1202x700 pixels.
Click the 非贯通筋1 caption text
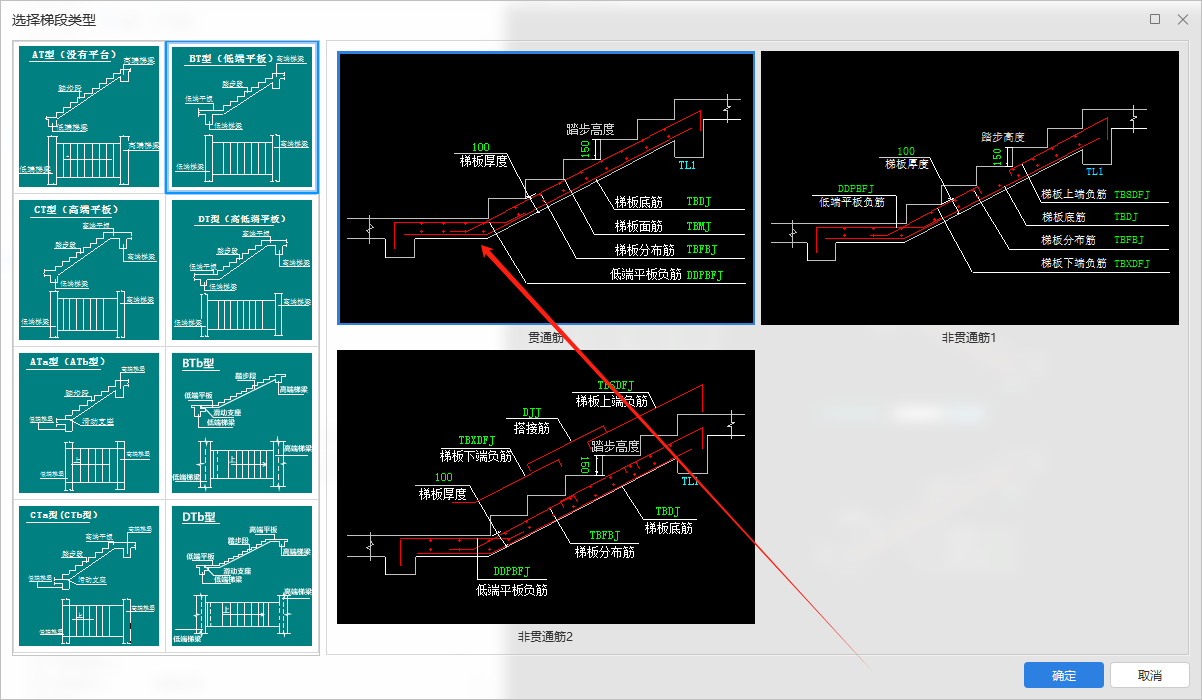[x=970, y=338]
